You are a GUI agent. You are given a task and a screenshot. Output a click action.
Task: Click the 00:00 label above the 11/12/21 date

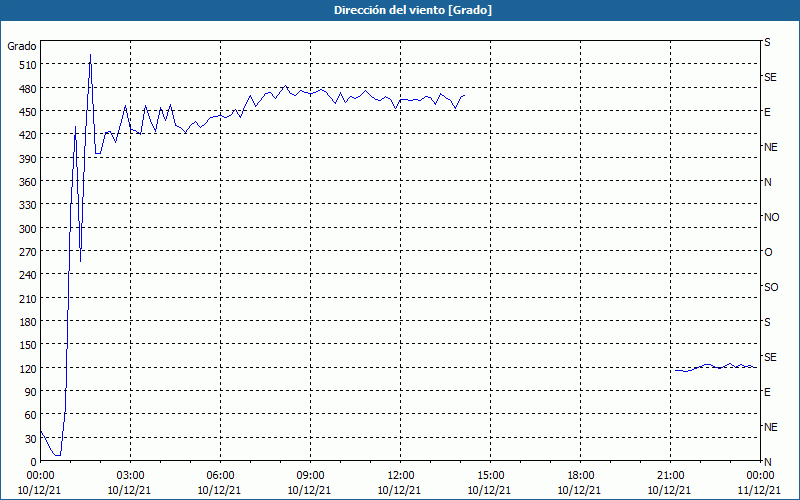[760, 476]
